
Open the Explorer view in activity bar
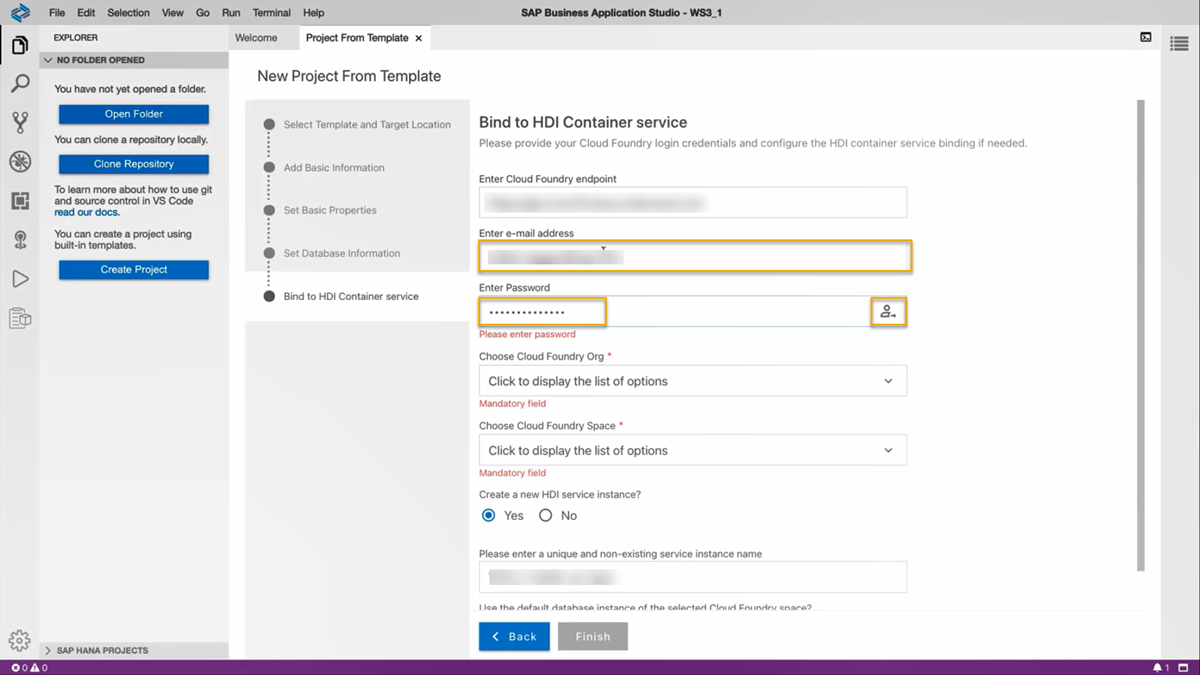20,45
